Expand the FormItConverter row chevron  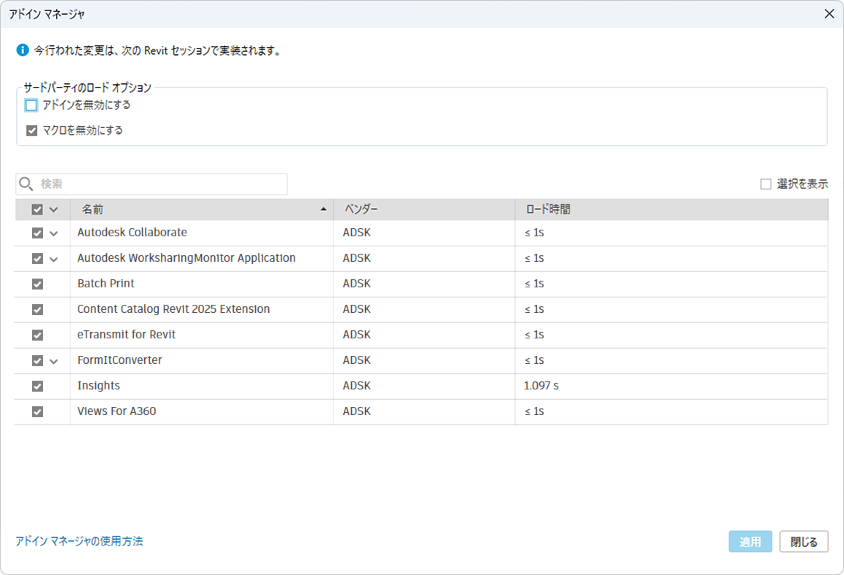coord(53,361)
